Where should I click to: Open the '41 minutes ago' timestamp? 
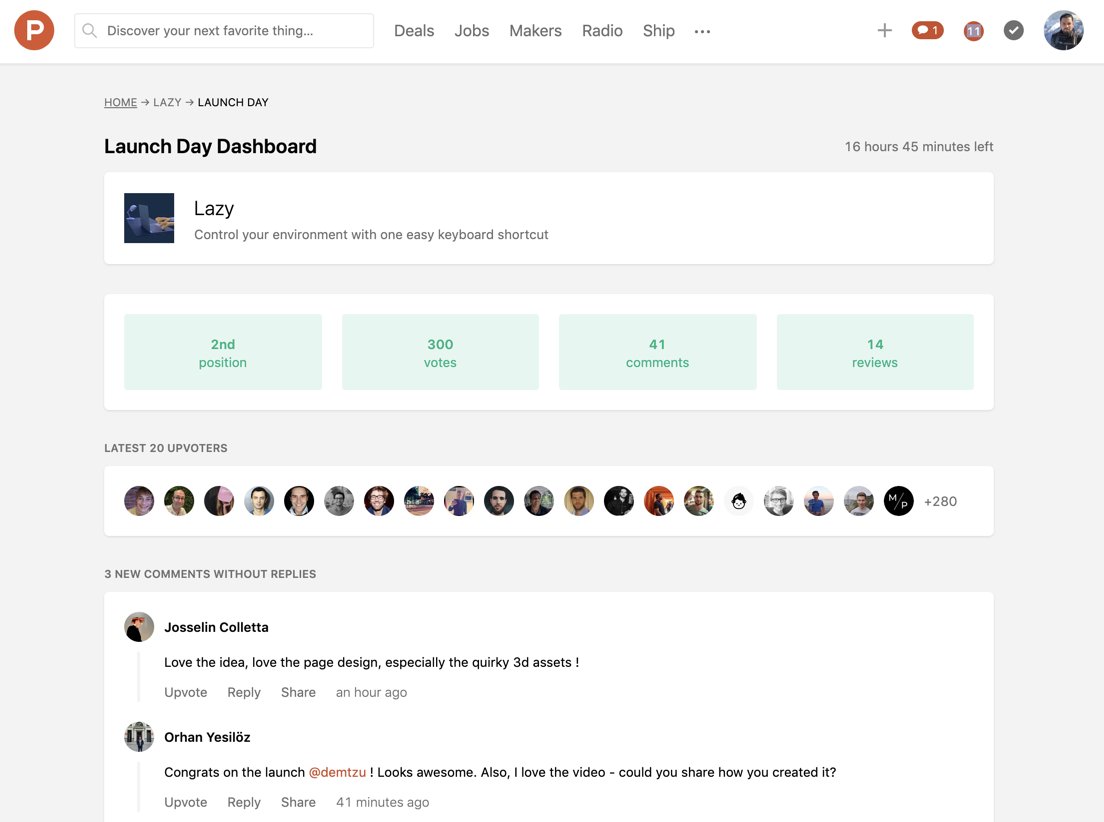click(382, 802)
